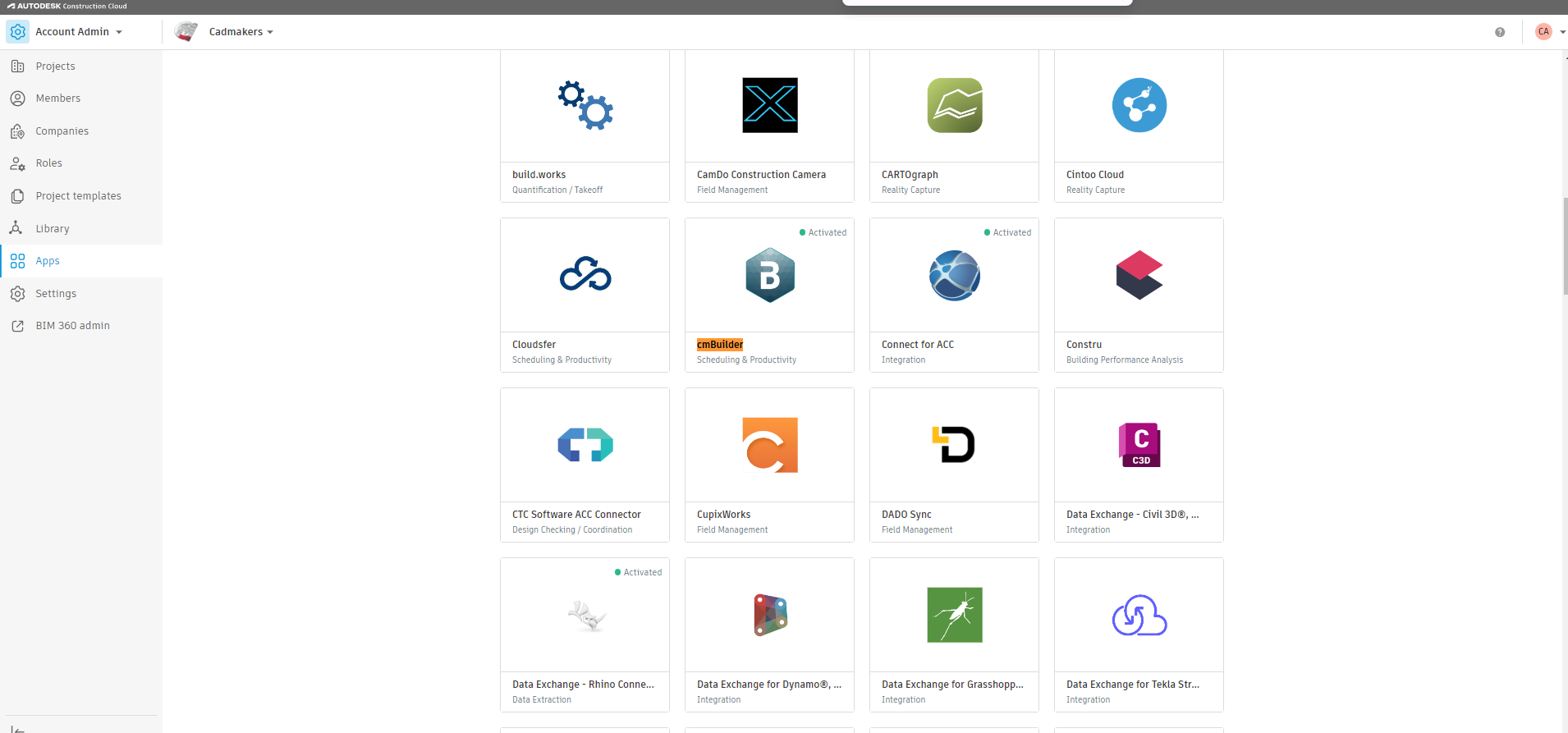Viewport: 1568px width, 733px height.
Task: Click the highlighted cmBuilder name
Action: 720,345
